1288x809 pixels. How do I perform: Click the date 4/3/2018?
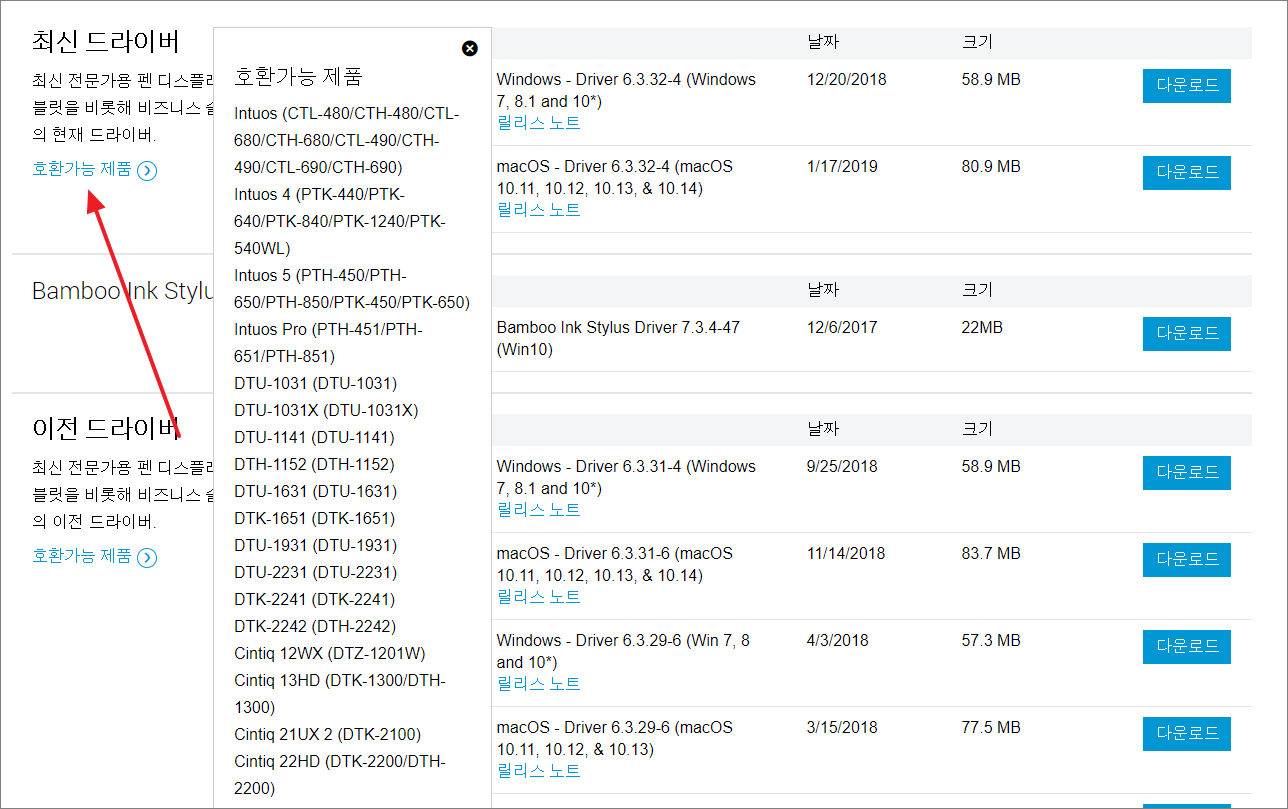coord(838,641)
